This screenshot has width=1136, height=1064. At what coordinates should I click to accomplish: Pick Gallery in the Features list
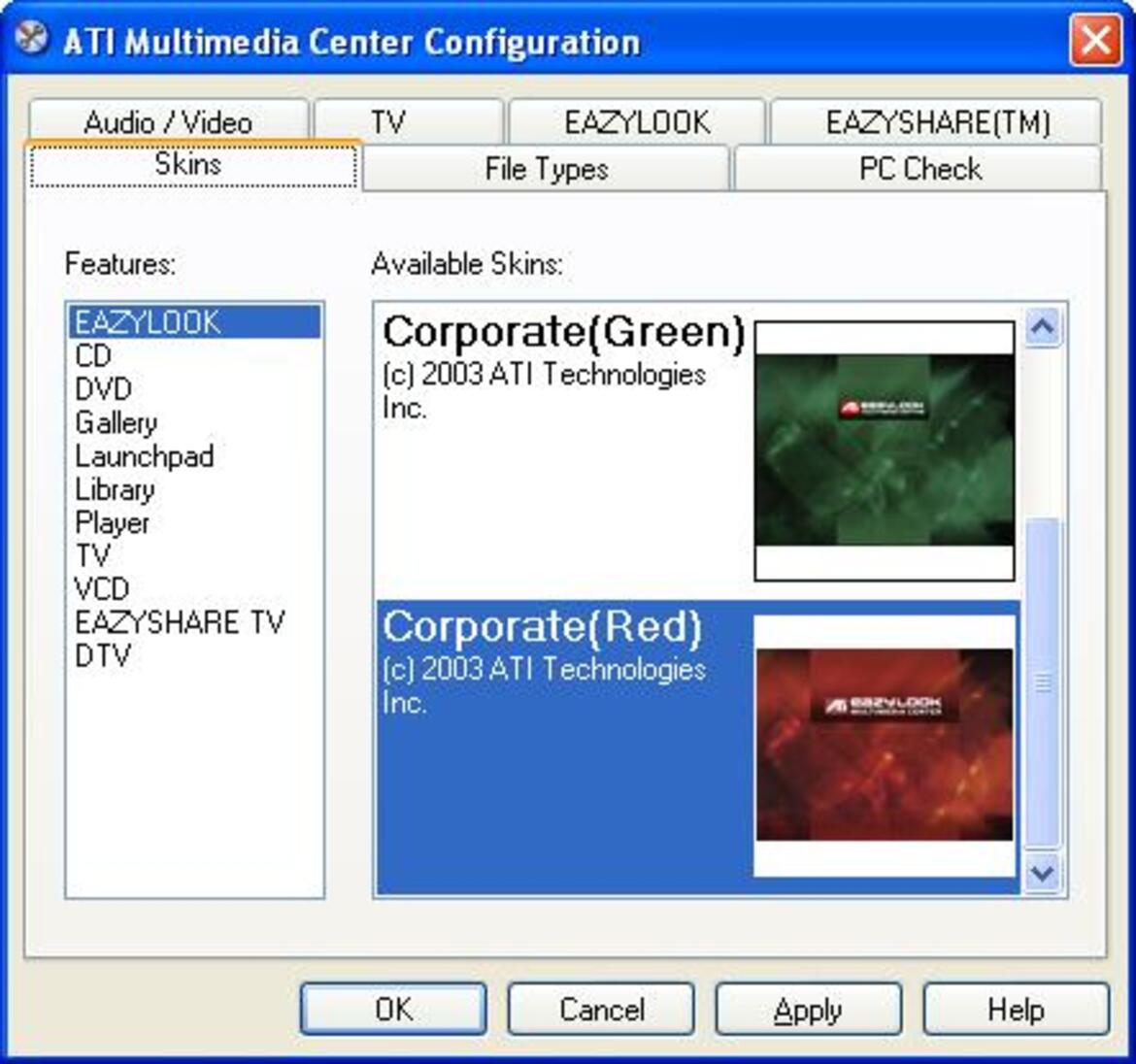(x=194, y=422)
